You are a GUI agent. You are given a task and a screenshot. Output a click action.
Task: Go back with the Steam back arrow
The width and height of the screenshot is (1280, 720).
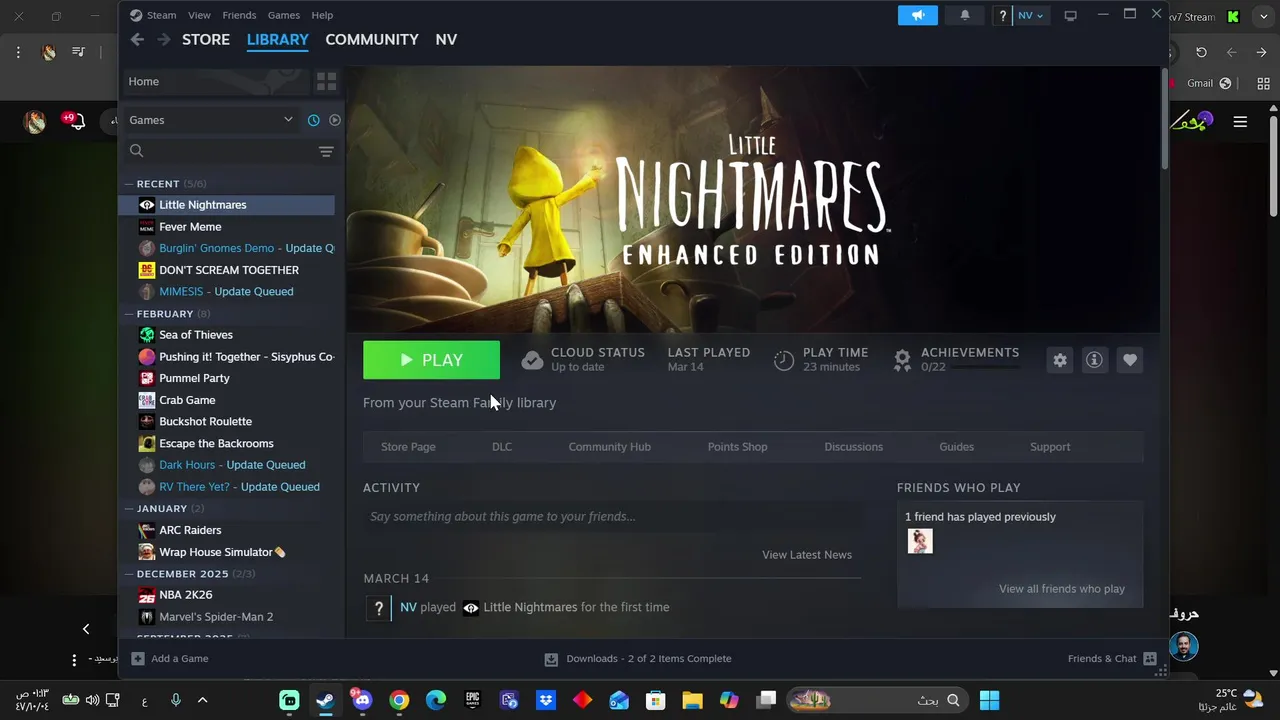[138, 39]
